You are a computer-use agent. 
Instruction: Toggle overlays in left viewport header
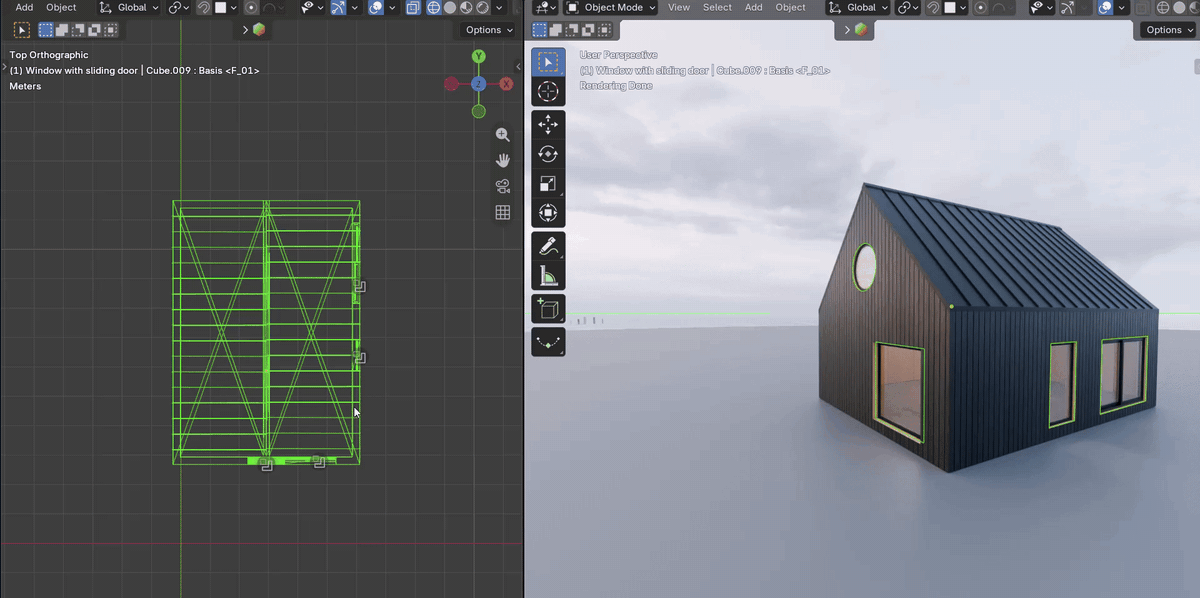click(375, 7)
